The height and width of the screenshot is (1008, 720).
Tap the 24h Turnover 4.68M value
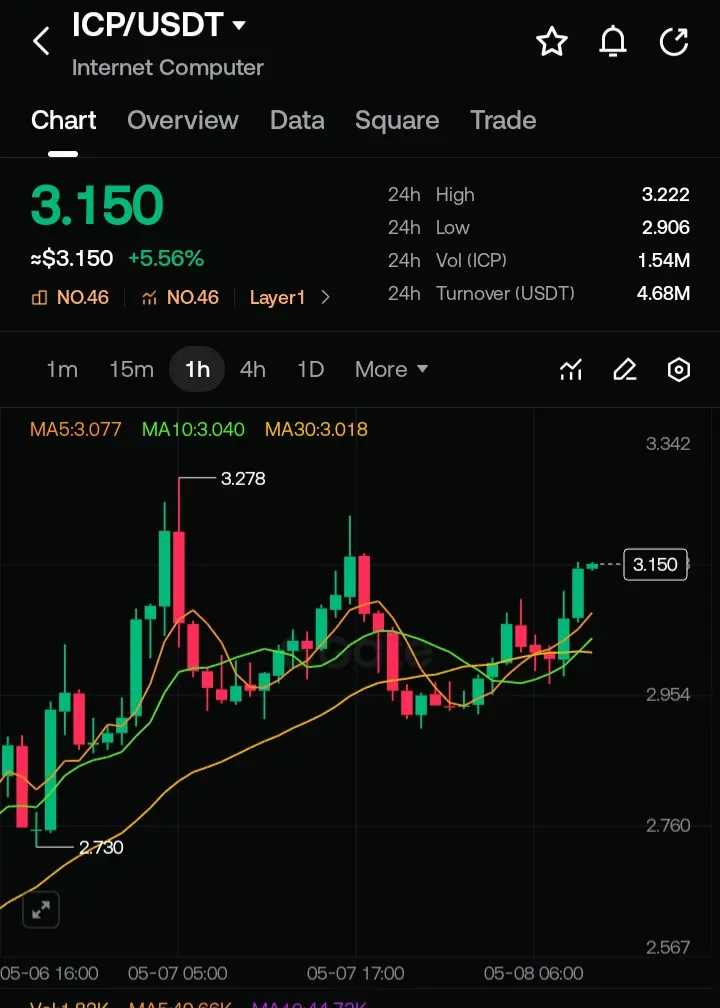pyautogui.click(x=663, y=294)
